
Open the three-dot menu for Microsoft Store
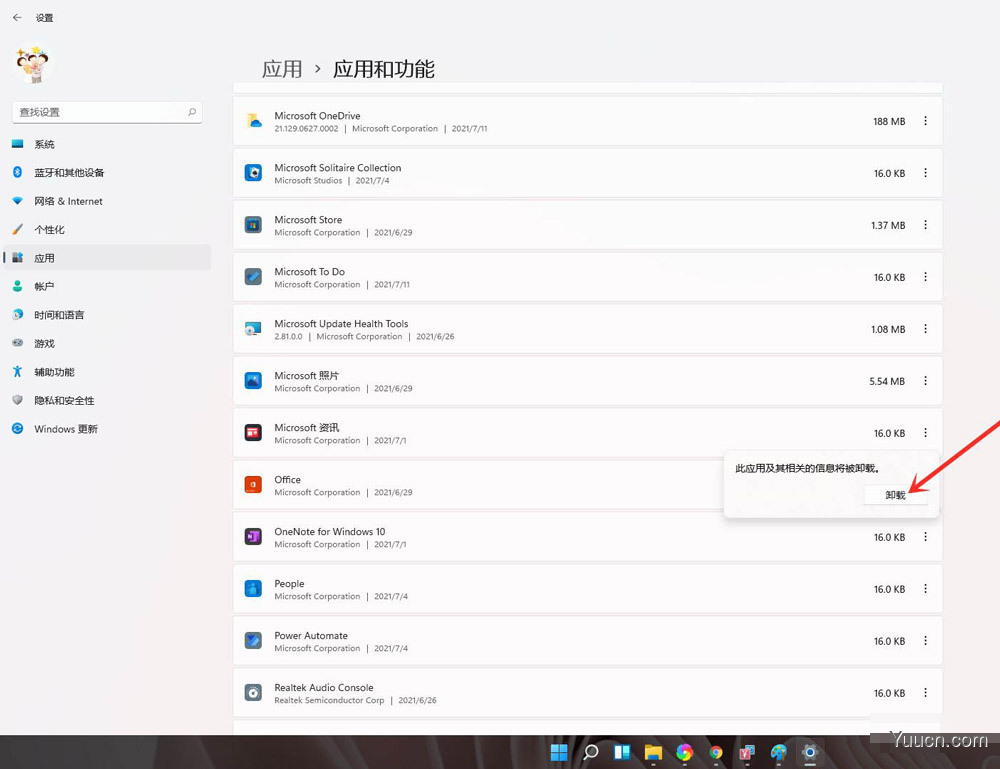[925, 225]
